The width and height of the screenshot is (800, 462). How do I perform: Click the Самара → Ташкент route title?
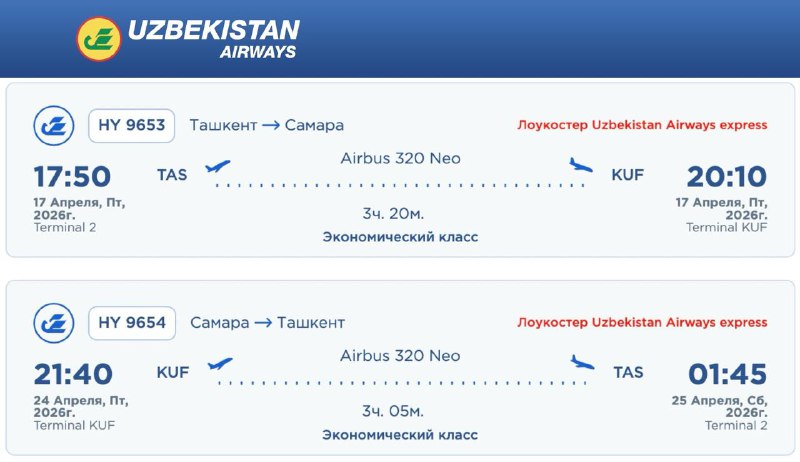267,323
